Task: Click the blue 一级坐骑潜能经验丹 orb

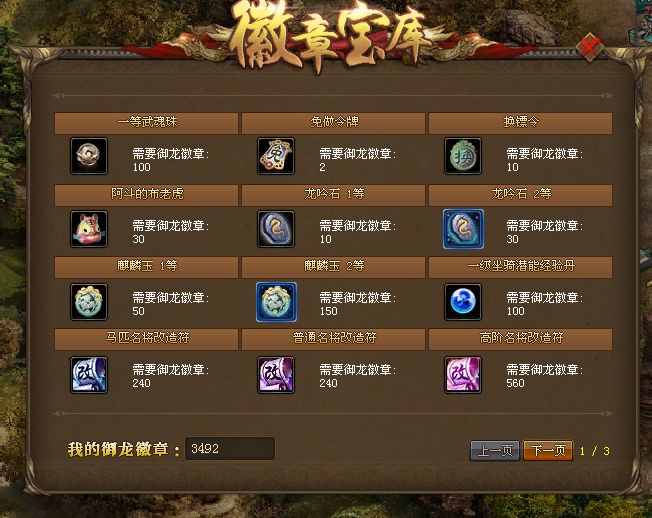Action: click(x=463, y=302)
